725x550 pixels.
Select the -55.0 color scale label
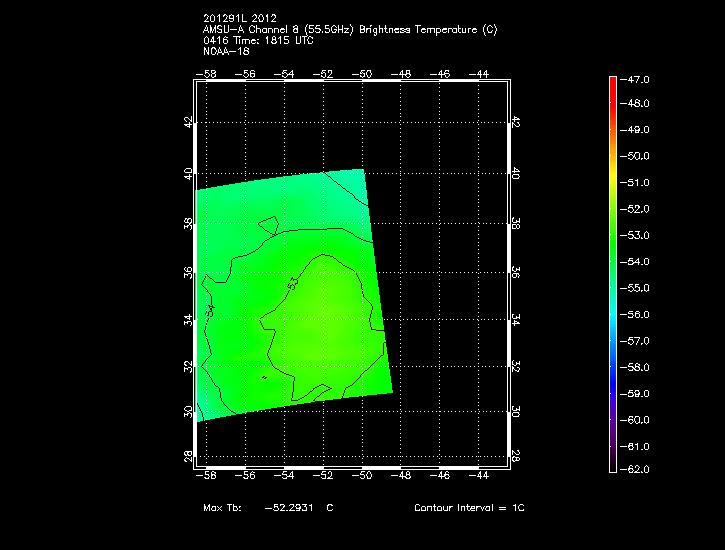638,288
